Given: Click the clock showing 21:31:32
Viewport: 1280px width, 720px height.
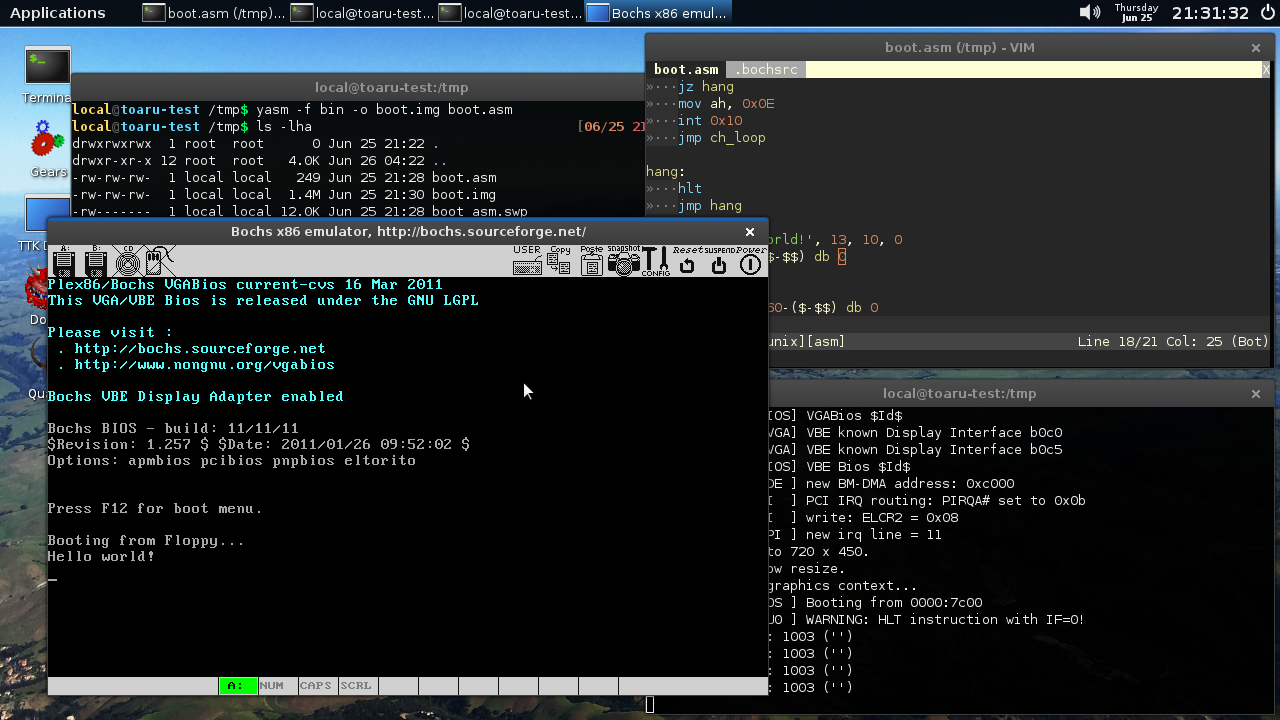Looking at the screenshot, I should [1211, 13].
